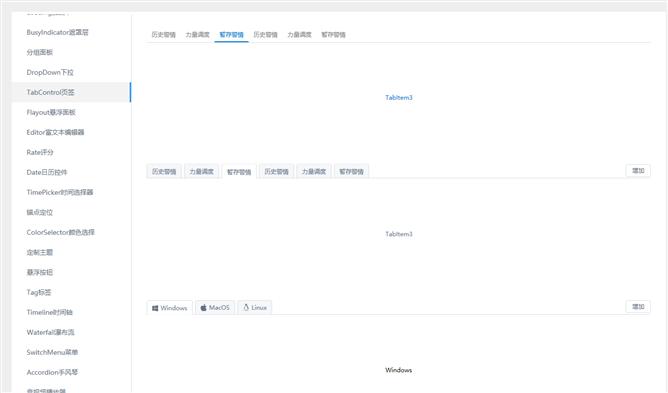Select the active card-style 暂存警情 tab in middle row
The height and width of the screenshot is (393, 668).
[239, 171]
